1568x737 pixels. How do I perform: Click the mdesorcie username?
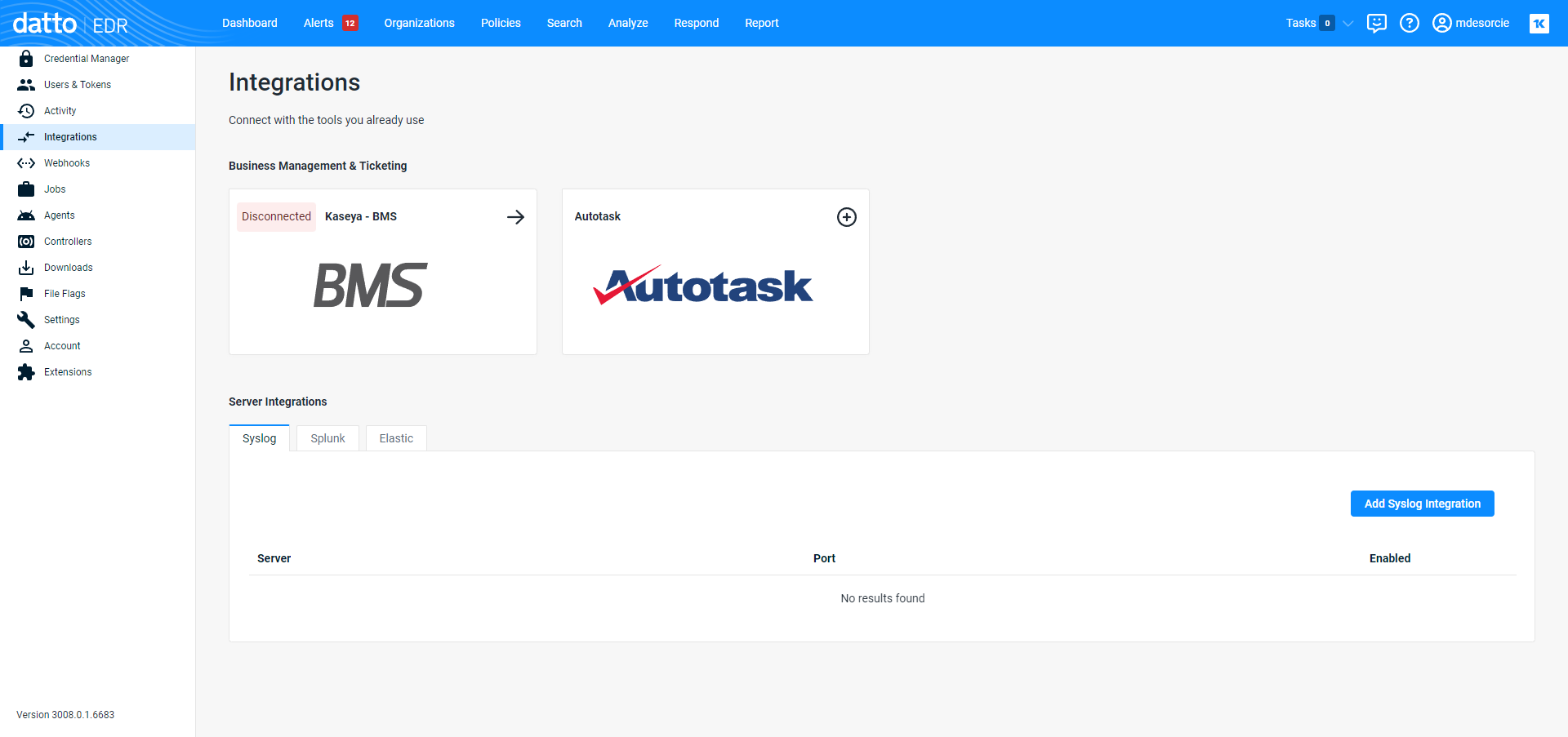1482,23
